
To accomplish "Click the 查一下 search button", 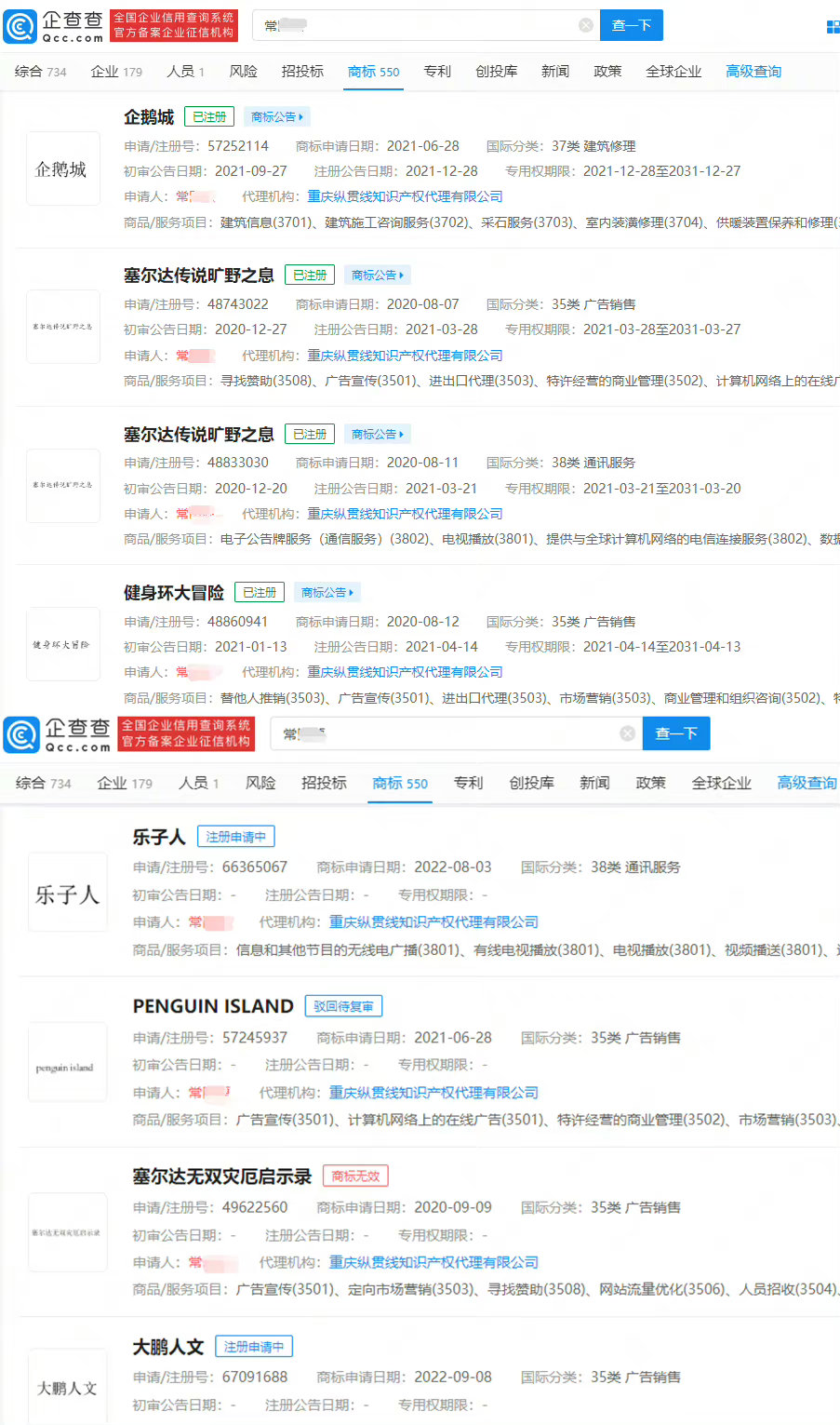I will [632, 25].
